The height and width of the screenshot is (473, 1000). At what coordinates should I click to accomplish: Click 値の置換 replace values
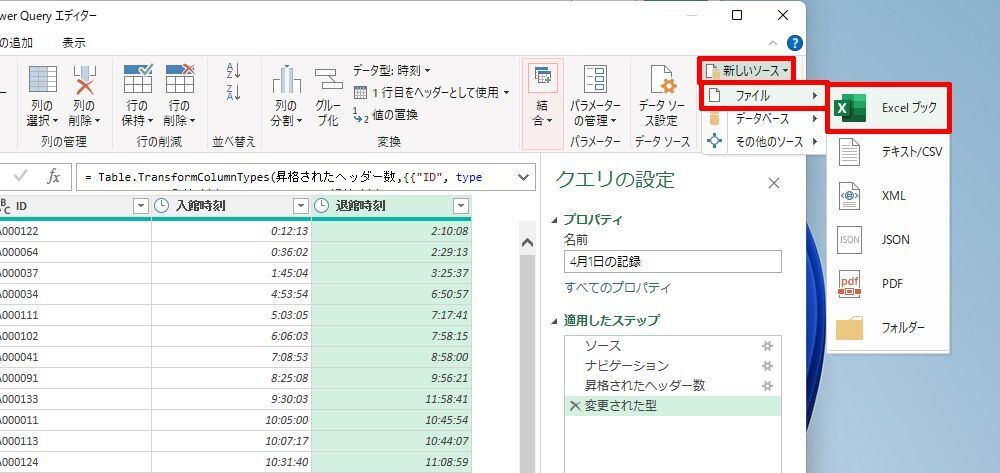[385, 115]
